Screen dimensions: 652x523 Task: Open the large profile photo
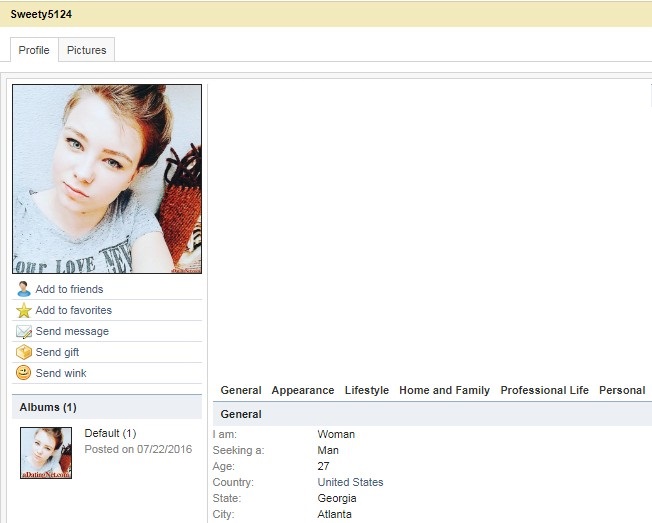coord(107,179)
